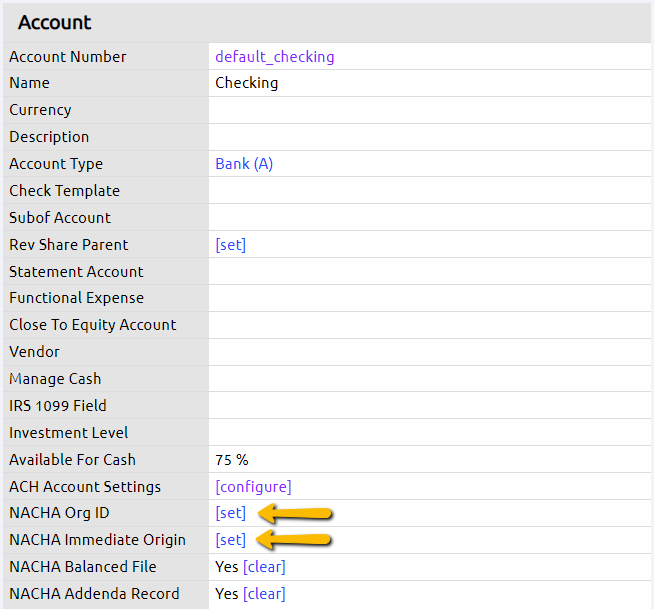Screen dimensions: 654x609
Task: Click the 'Account Number' field label
Action: pyautogui.click(x=68, y=57)
